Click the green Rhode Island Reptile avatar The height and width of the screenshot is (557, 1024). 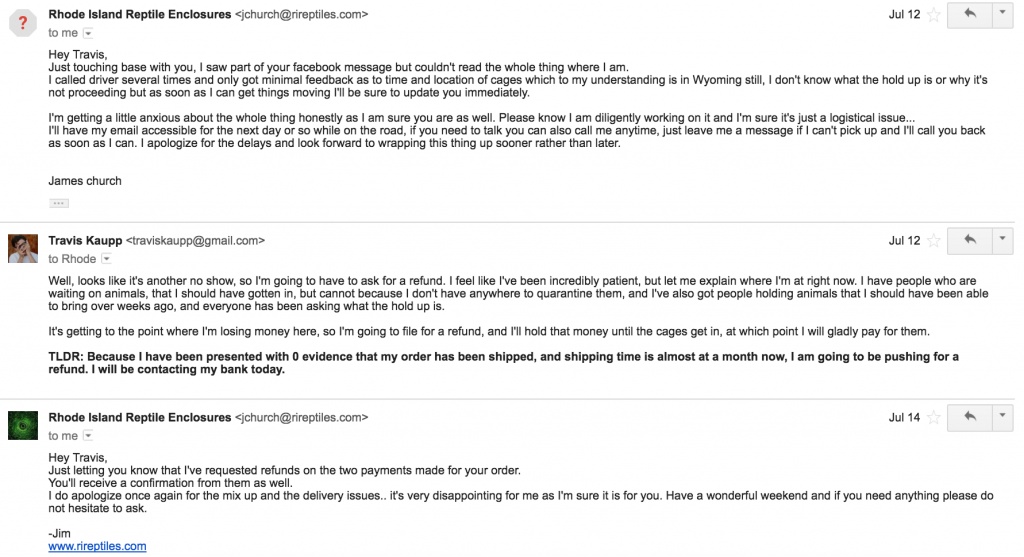coord(23,425)
